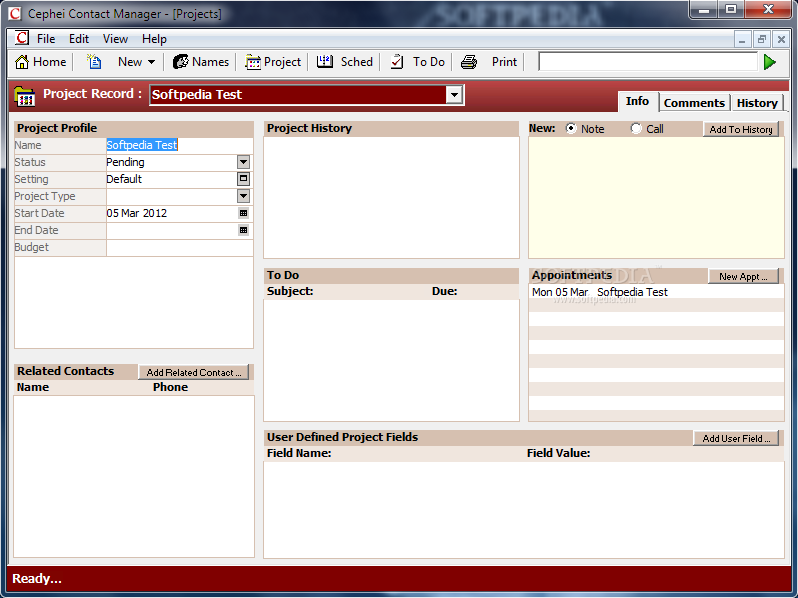Select the Mon 05 Mar appointment row
The height and width of the screenshot is (598, 798).
pyautogui.click(x=656, y=292)
